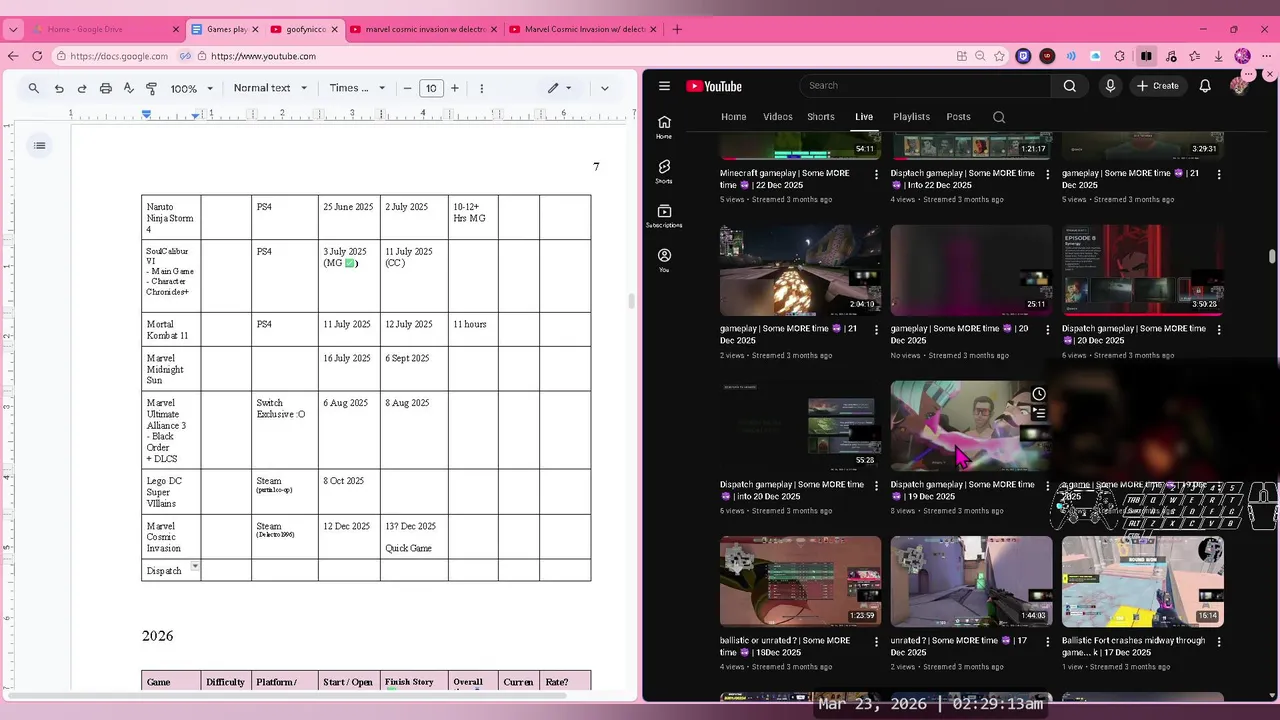
Task: Click YouTube page vertical scrollbar thumb
Action: (x=1272, y=256)
